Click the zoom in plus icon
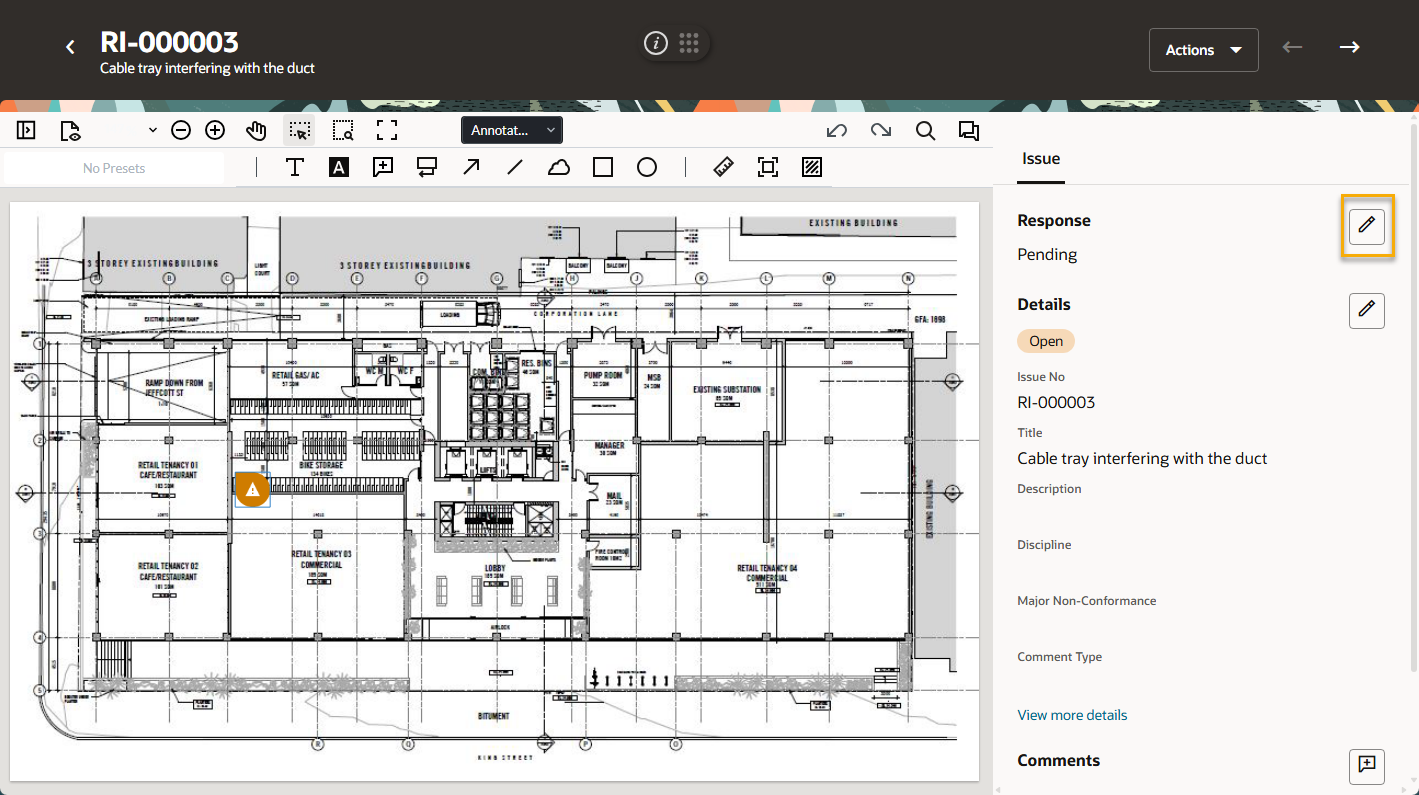The height and width of the screenshot is (795, 1419). [215, 130]
